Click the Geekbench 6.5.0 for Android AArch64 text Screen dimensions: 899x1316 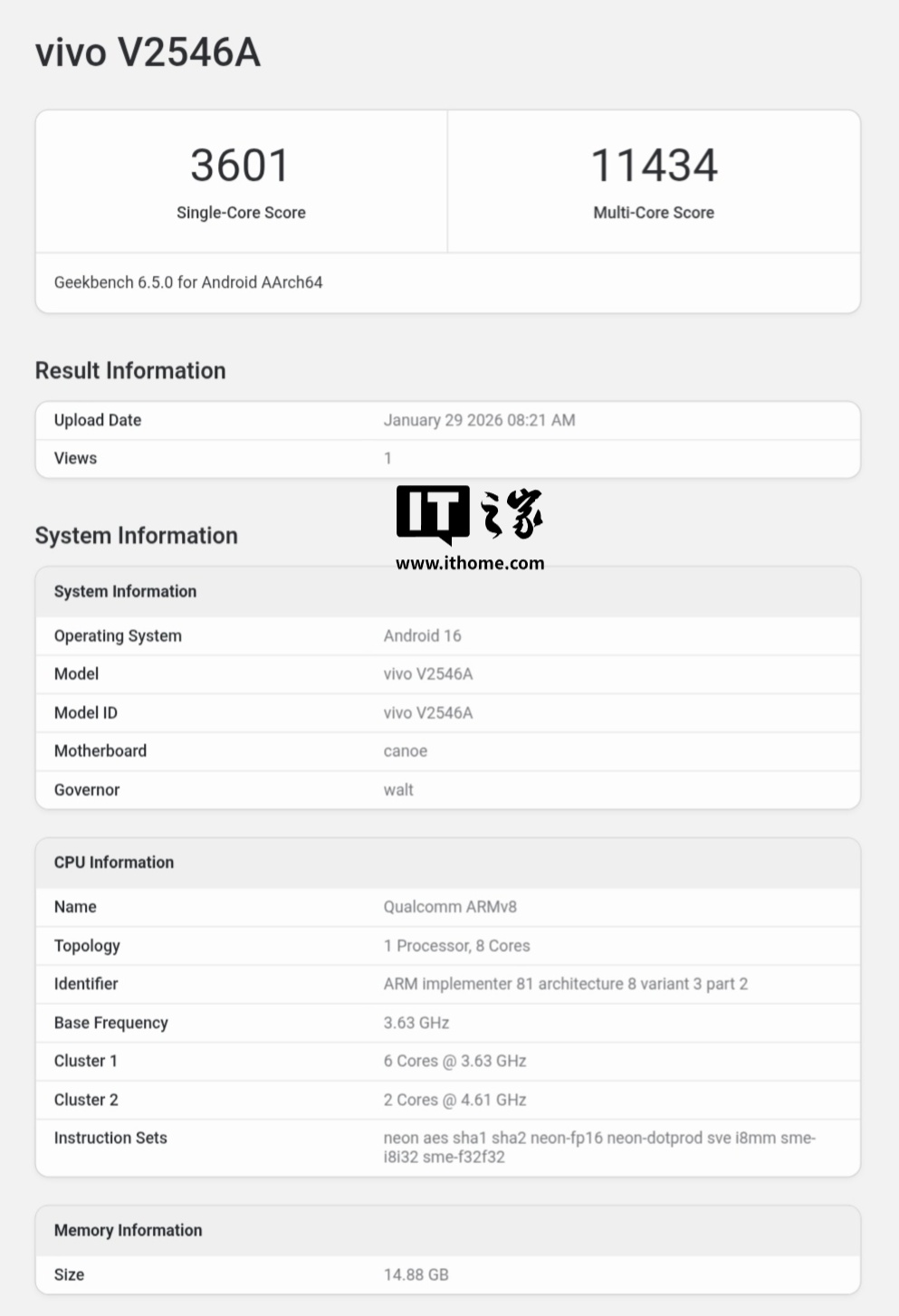(x=188, y=282)
